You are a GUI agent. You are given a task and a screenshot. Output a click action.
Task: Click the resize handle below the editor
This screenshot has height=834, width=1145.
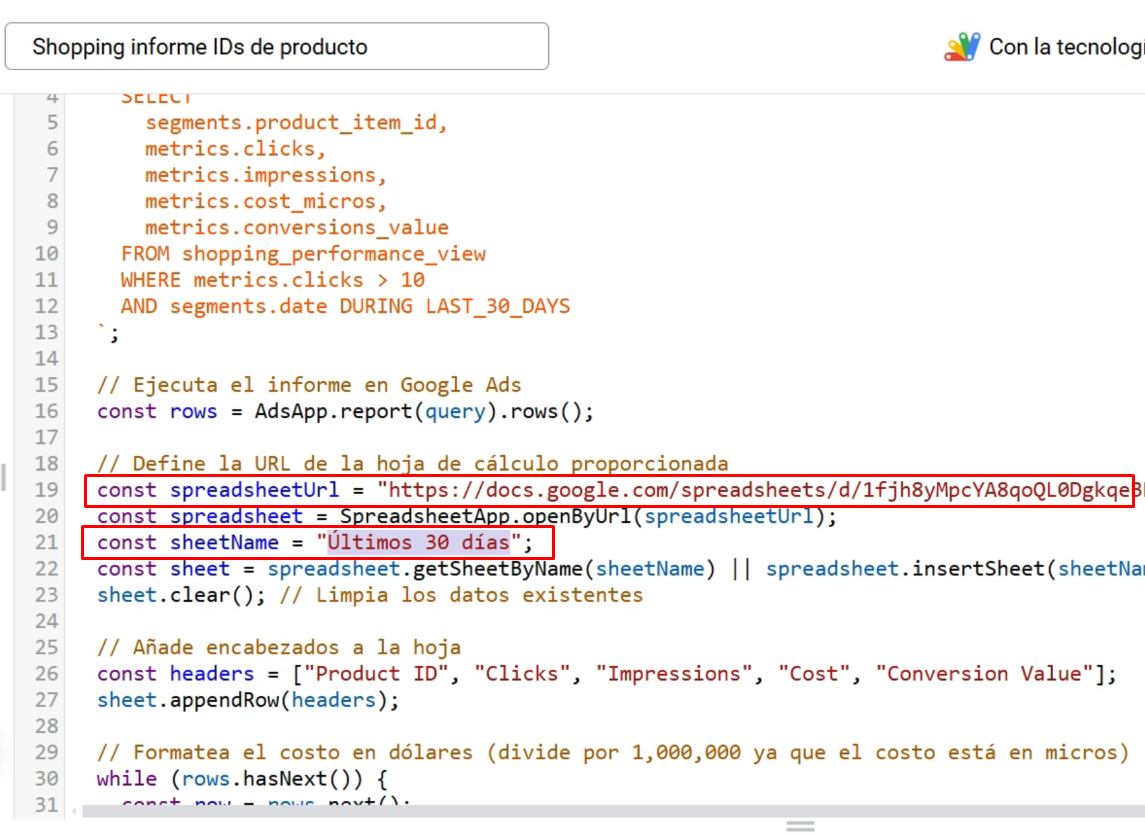click(800, 826)
